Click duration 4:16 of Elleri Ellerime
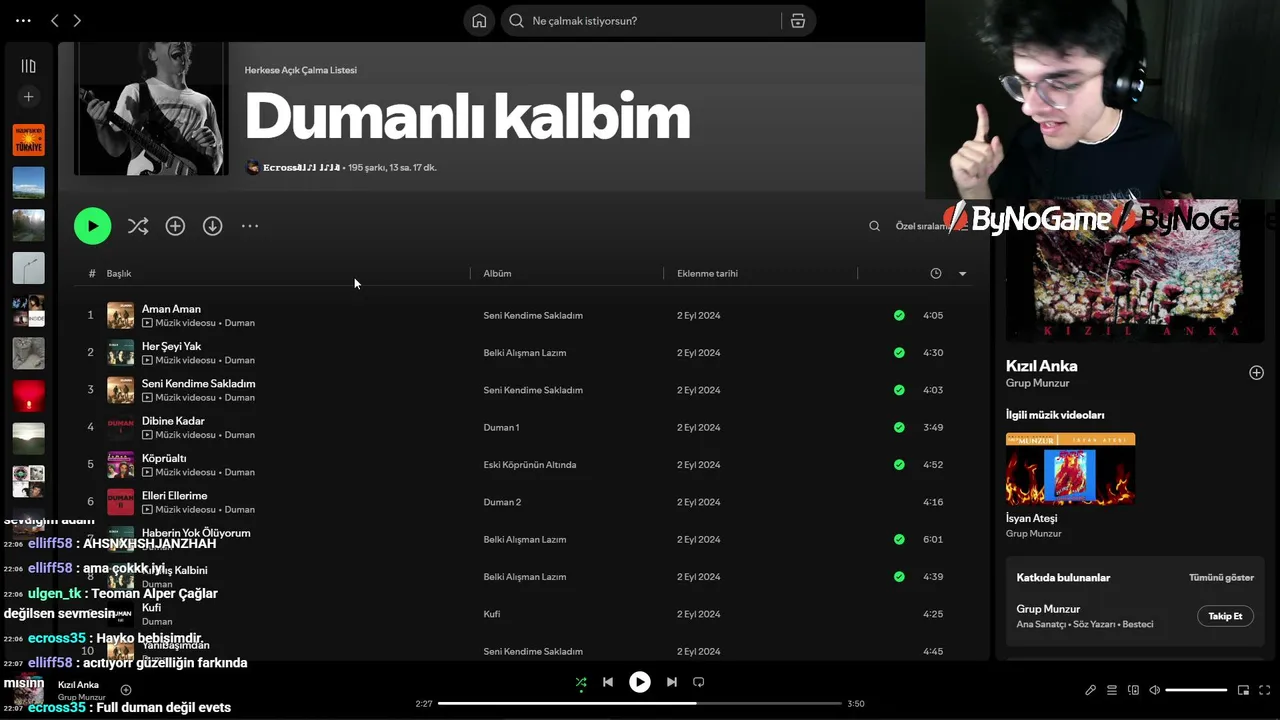 pyautogui.click(x=933, y=502)
